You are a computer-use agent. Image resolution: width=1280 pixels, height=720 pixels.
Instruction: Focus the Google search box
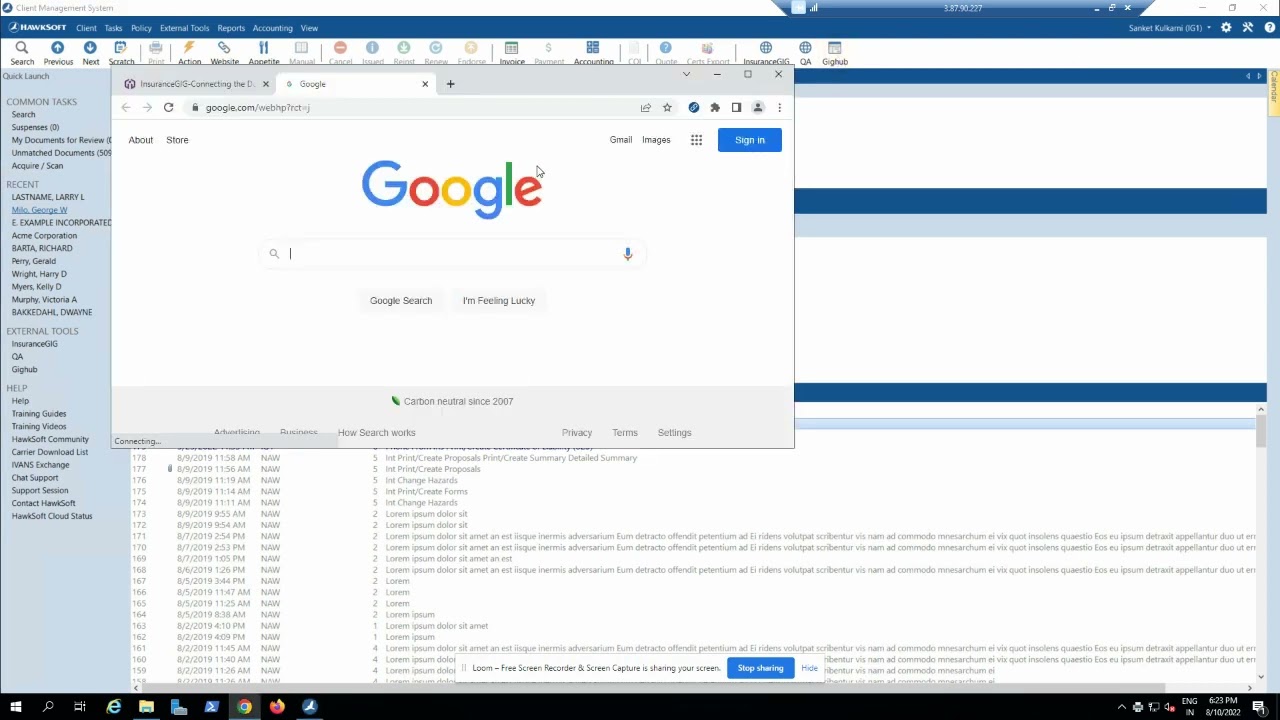pos(452,254)
